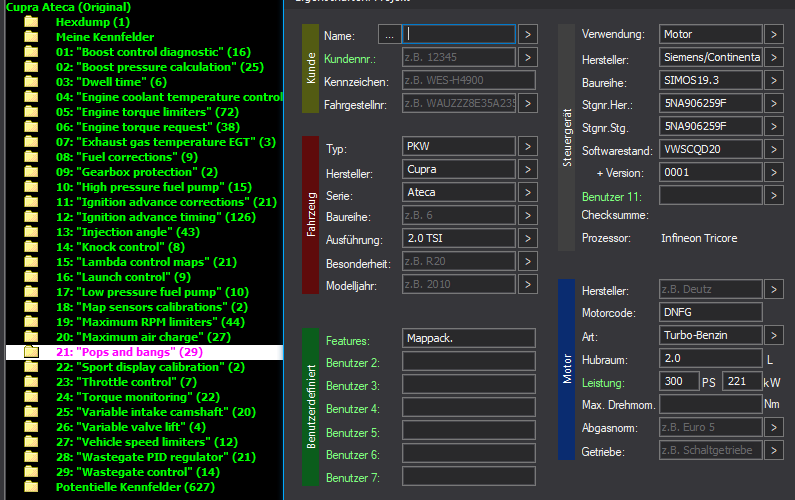795x500 pixels.
Task: Open the arrow beside Fahrgestellnr. field
Action: pos(528,103)
